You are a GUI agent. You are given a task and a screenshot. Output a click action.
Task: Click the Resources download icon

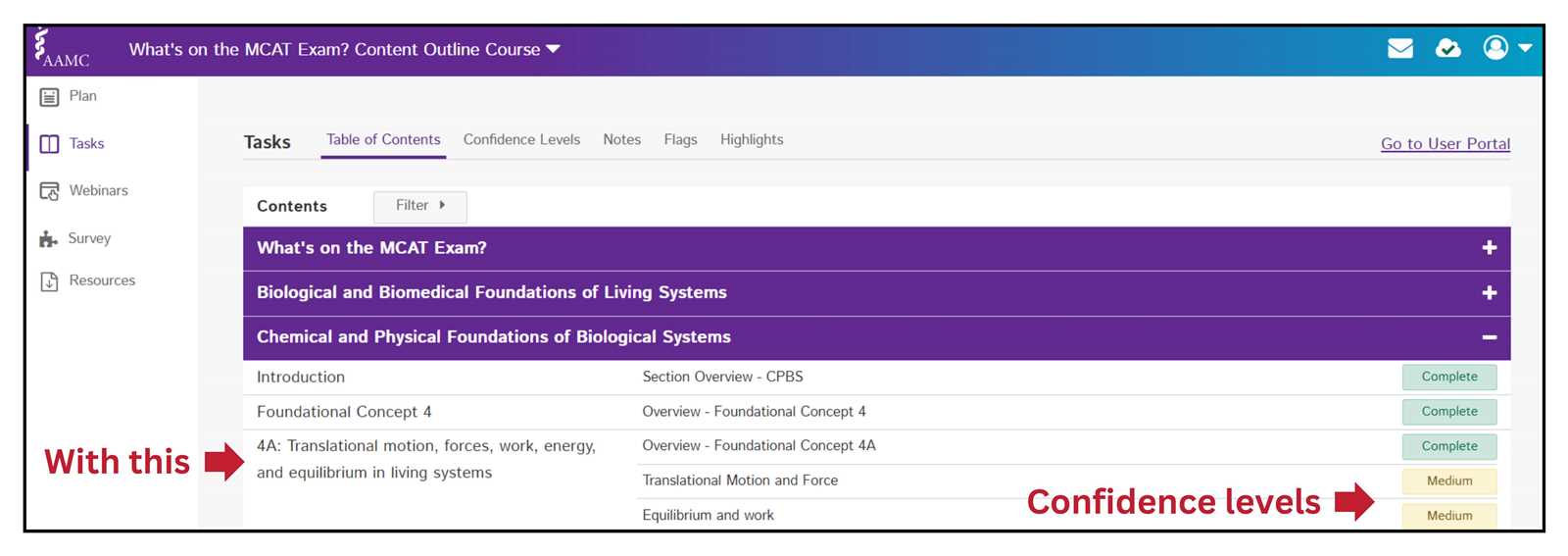(x=49, y=281)
